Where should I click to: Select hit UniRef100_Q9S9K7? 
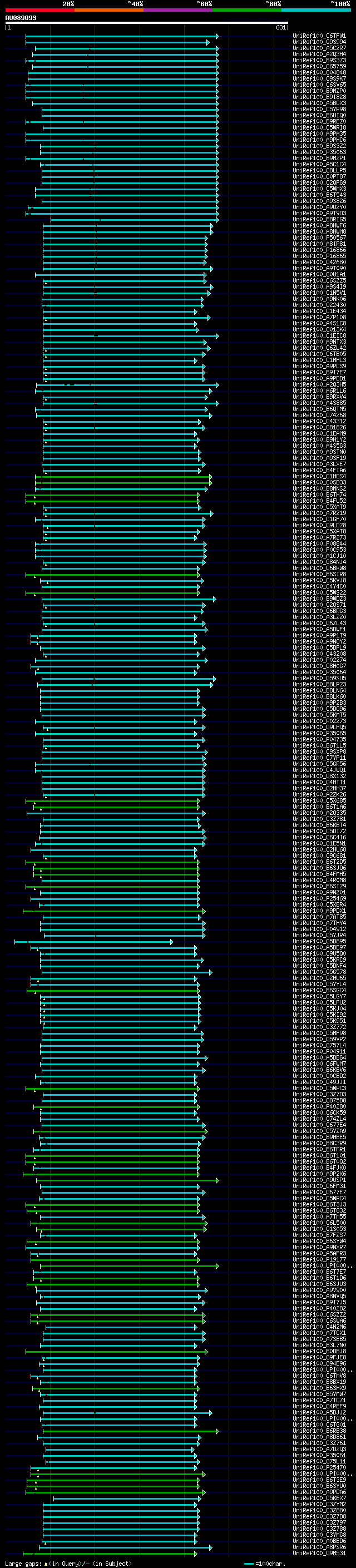(319, 78)
